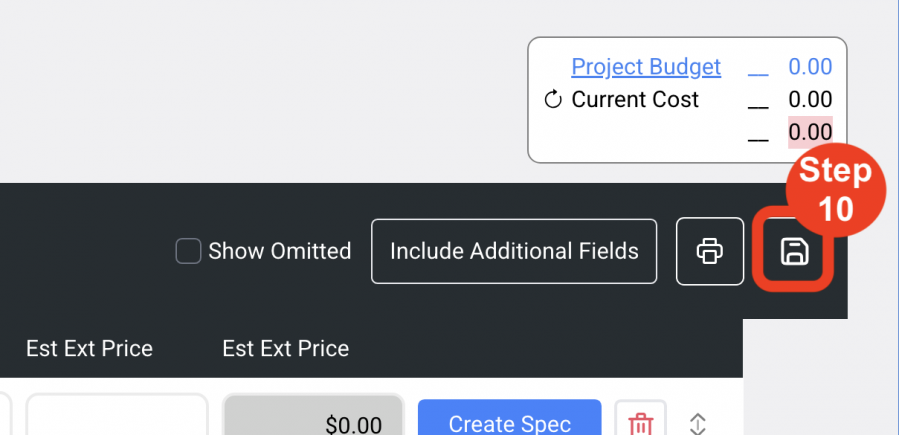The image size is (899, 435).
Task: Refresh the Current Cost with circular arrow
Action: [553, 100]
